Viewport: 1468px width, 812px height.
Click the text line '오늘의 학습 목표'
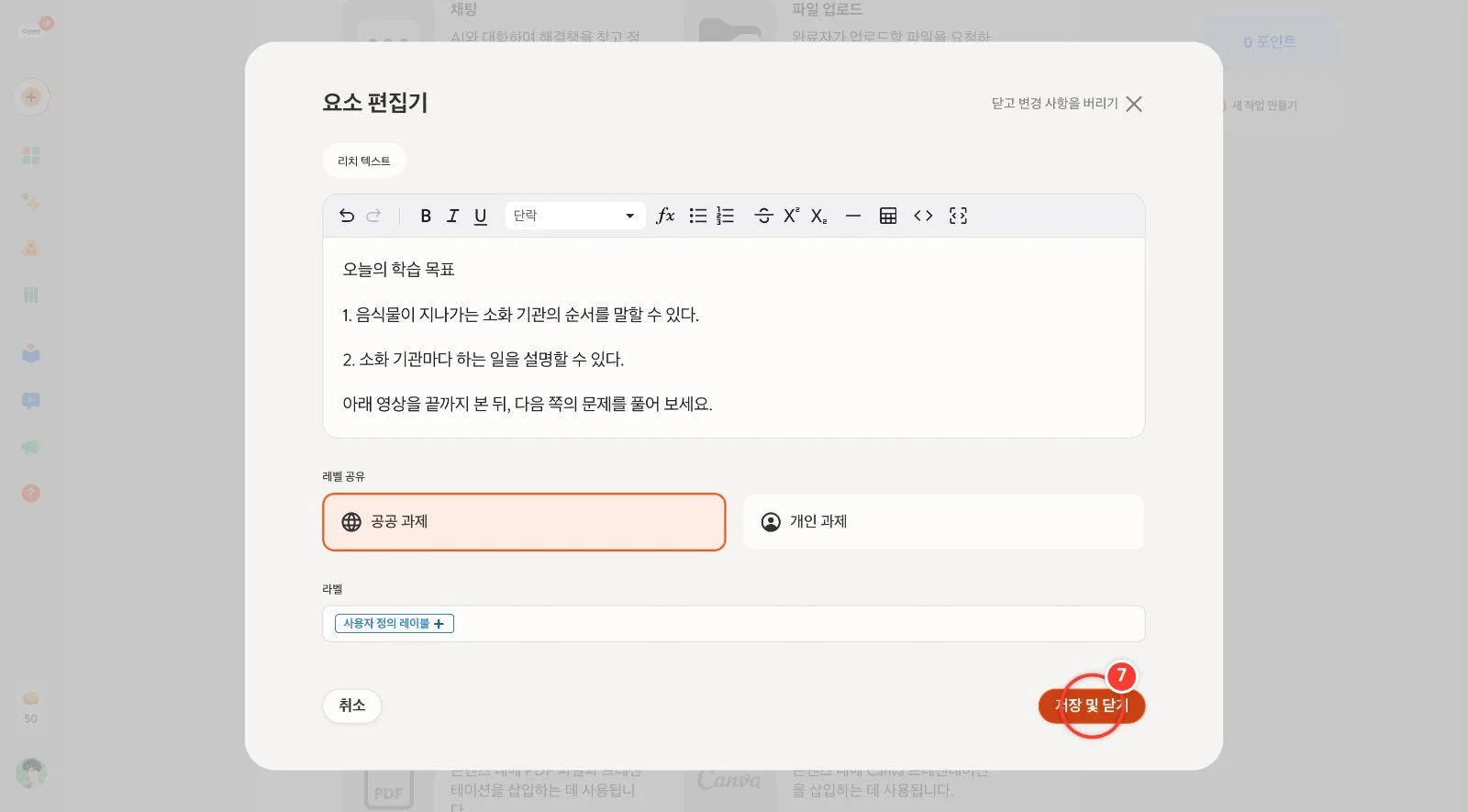399,270
